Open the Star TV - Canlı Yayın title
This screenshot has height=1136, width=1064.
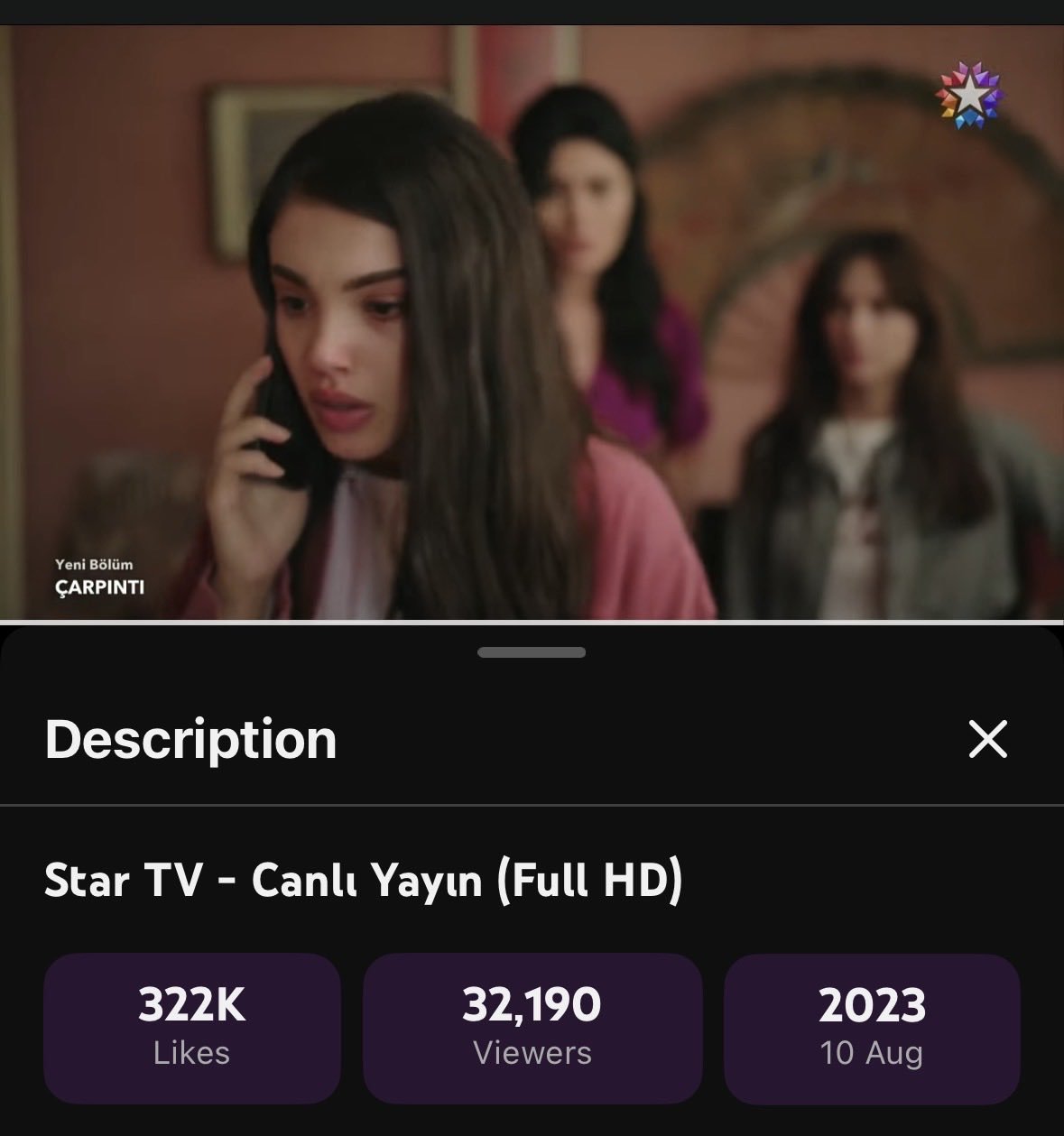pyautogui.click(x=363, y=880)
